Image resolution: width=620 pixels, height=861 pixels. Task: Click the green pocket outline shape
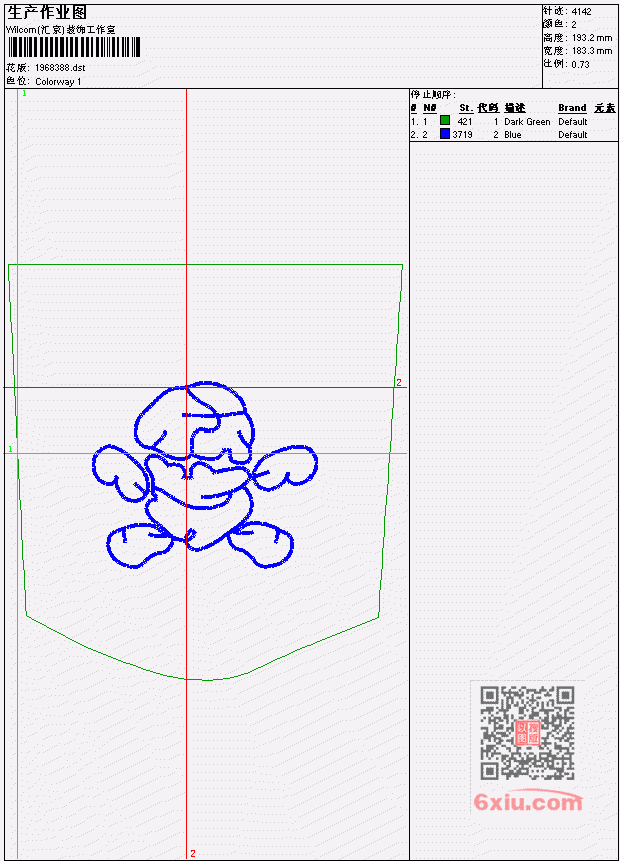click(x=205, y=472)
